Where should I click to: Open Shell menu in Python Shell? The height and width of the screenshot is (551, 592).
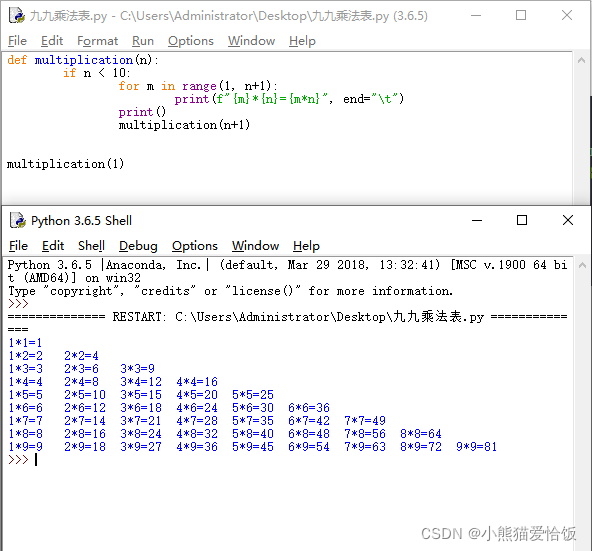coord(91,246)
